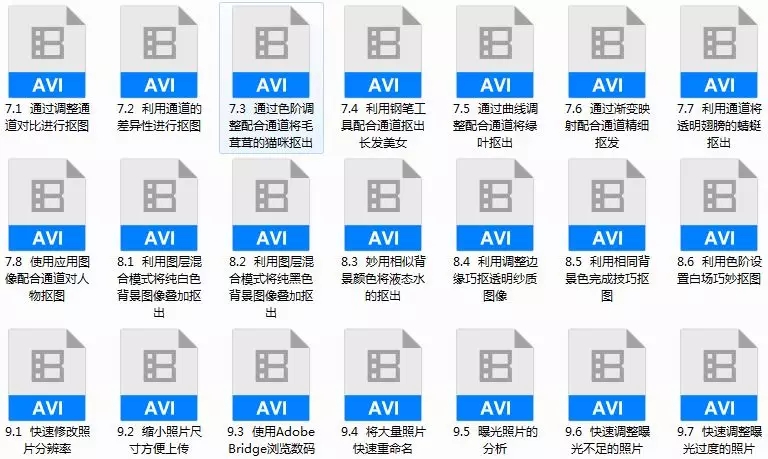Click the 9.5 曝光照片的分析 file name text
The width and height of the screenshot is (768, 459).
(495, 440)
